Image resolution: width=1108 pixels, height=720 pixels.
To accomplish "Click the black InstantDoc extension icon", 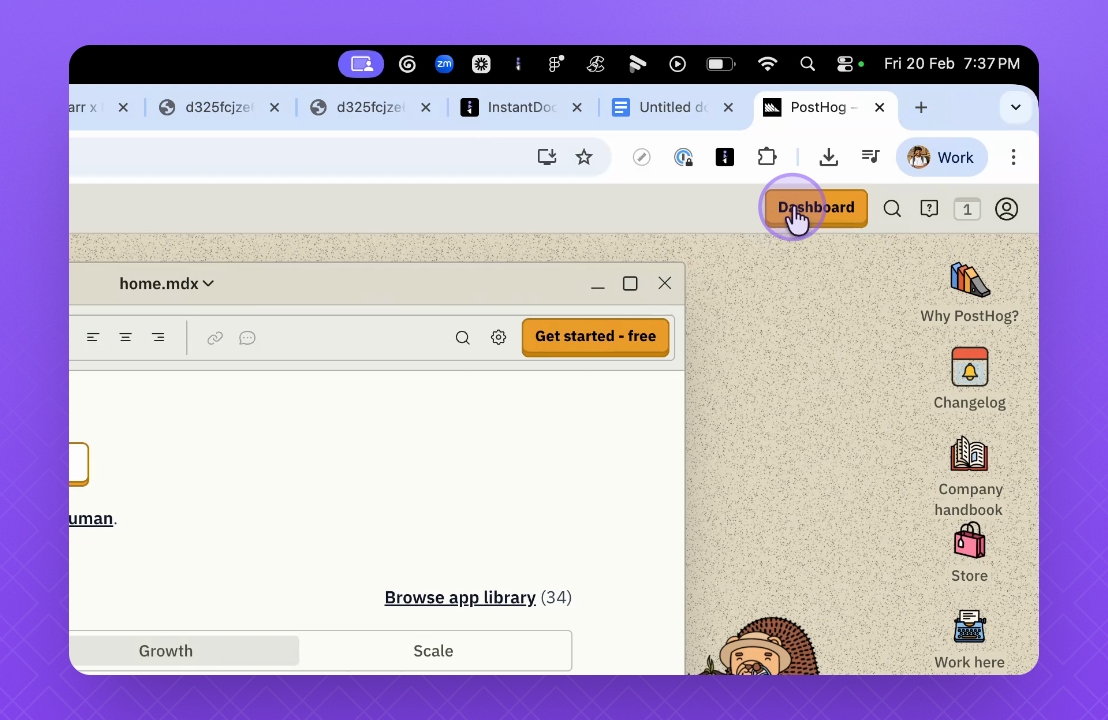I will tap(725, 157).
